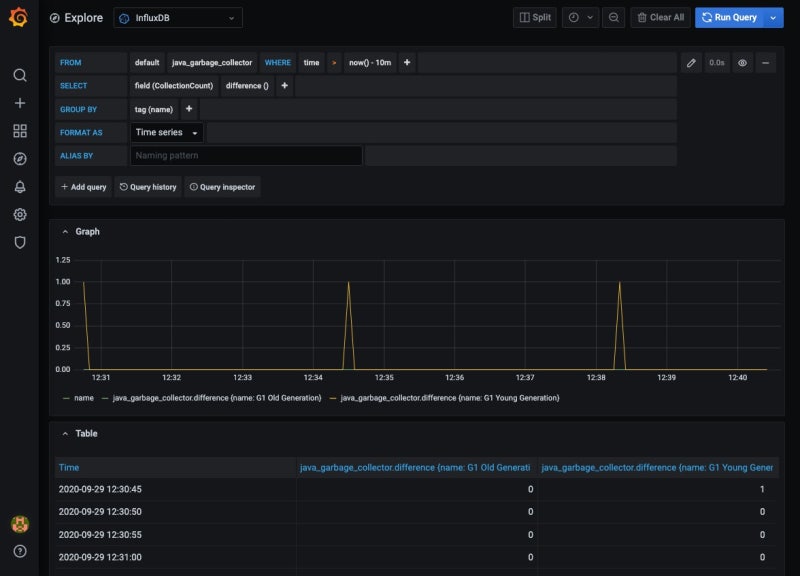The image size is (800, 576).
Task: Open Grafana dashboard search
Action: [20, 75]
